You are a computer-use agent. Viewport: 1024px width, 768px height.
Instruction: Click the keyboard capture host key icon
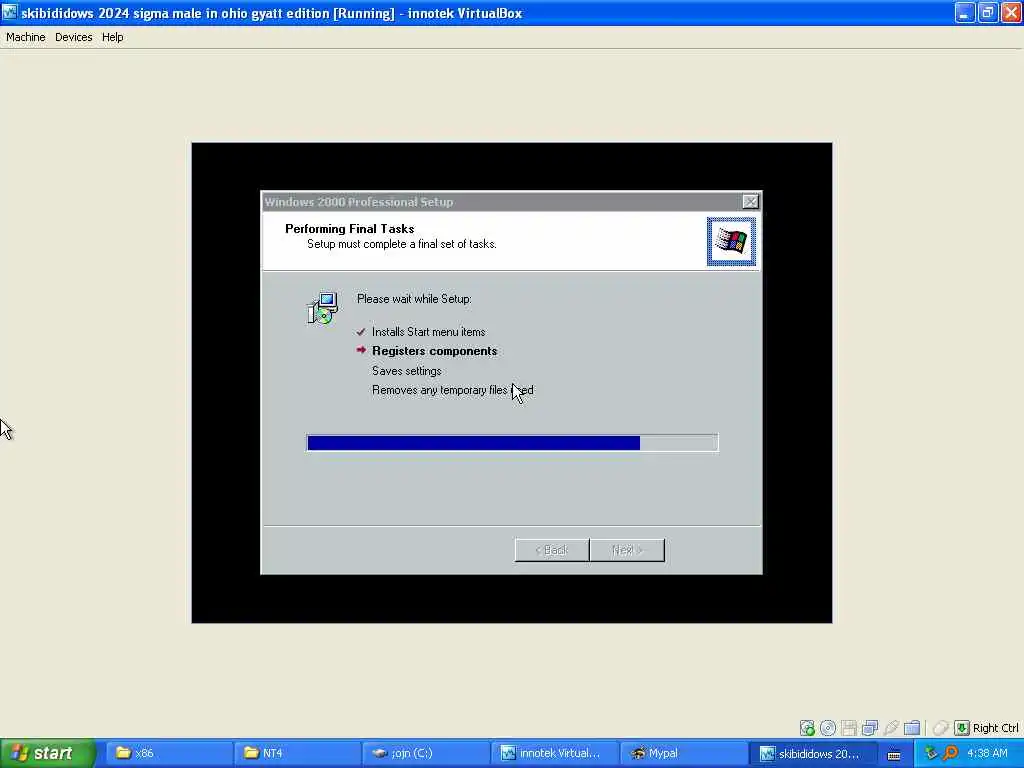pyautogui.click(x=961, y=728)
